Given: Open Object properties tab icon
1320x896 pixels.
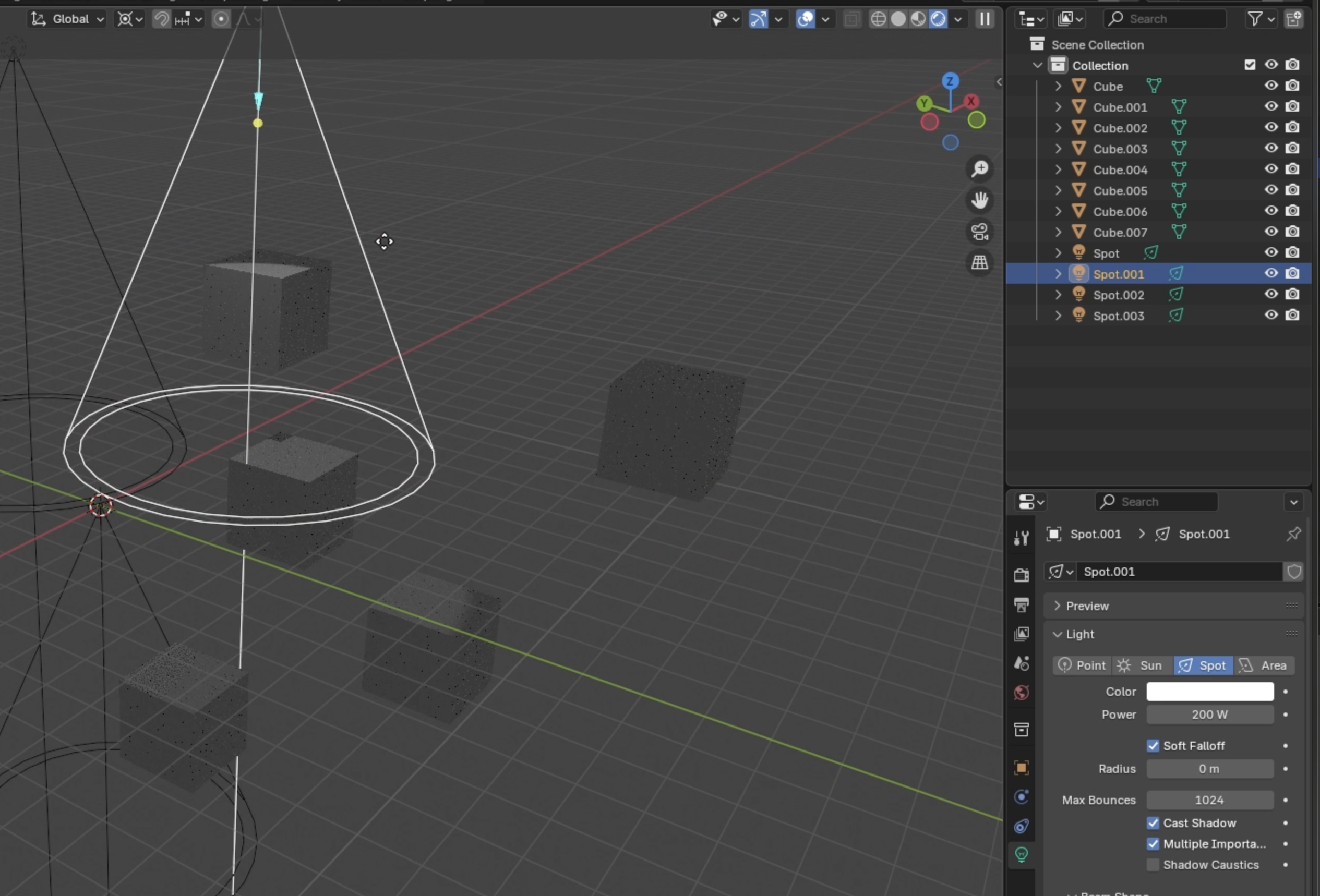Looking at the screenshot, I should point(1021,768).
